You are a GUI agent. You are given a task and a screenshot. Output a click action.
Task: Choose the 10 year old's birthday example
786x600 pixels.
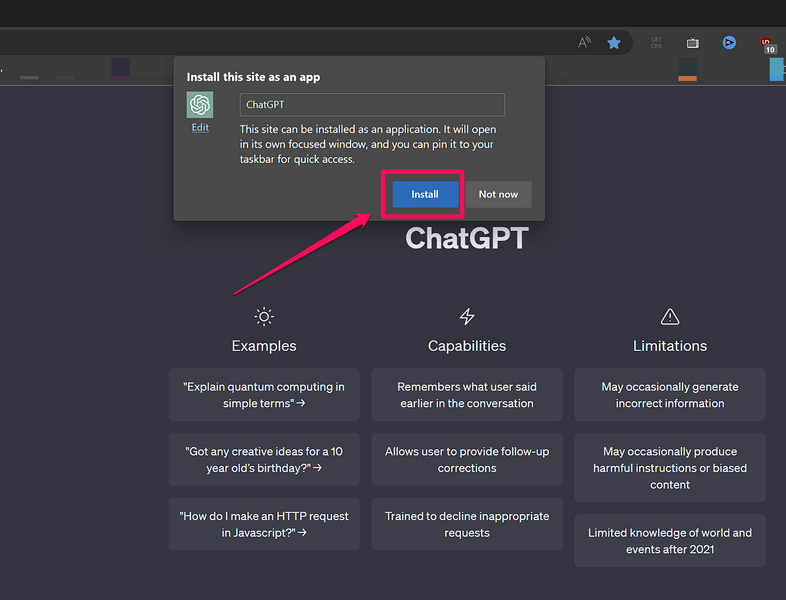pos(264,460)
